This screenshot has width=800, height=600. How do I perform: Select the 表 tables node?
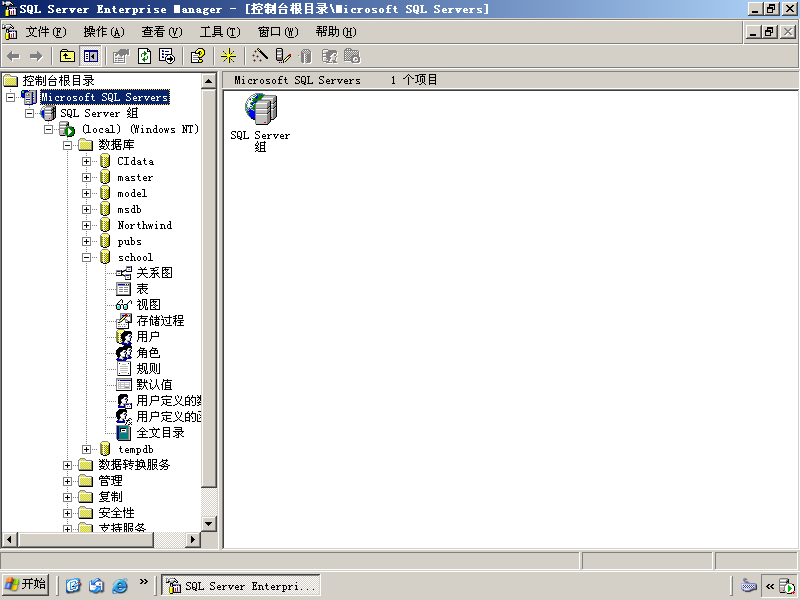coord(142,289)
